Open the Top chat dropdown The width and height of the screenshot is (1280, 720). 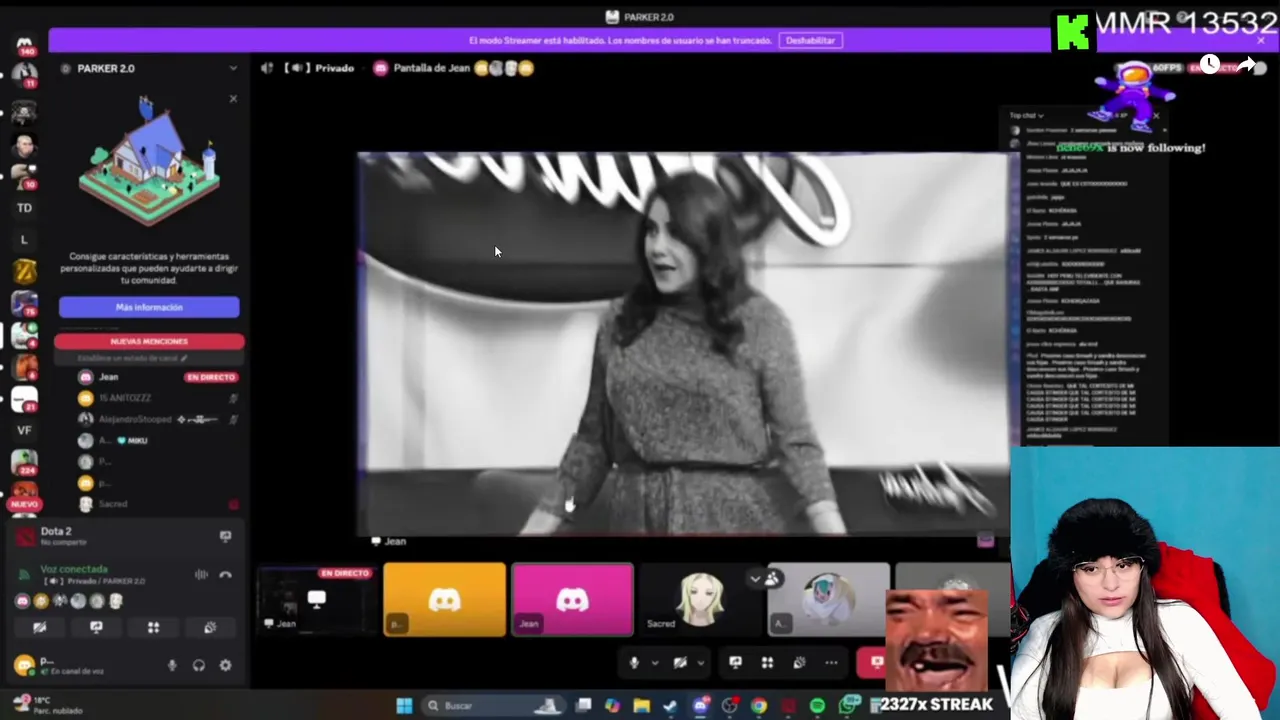(x=1026, y=116)
